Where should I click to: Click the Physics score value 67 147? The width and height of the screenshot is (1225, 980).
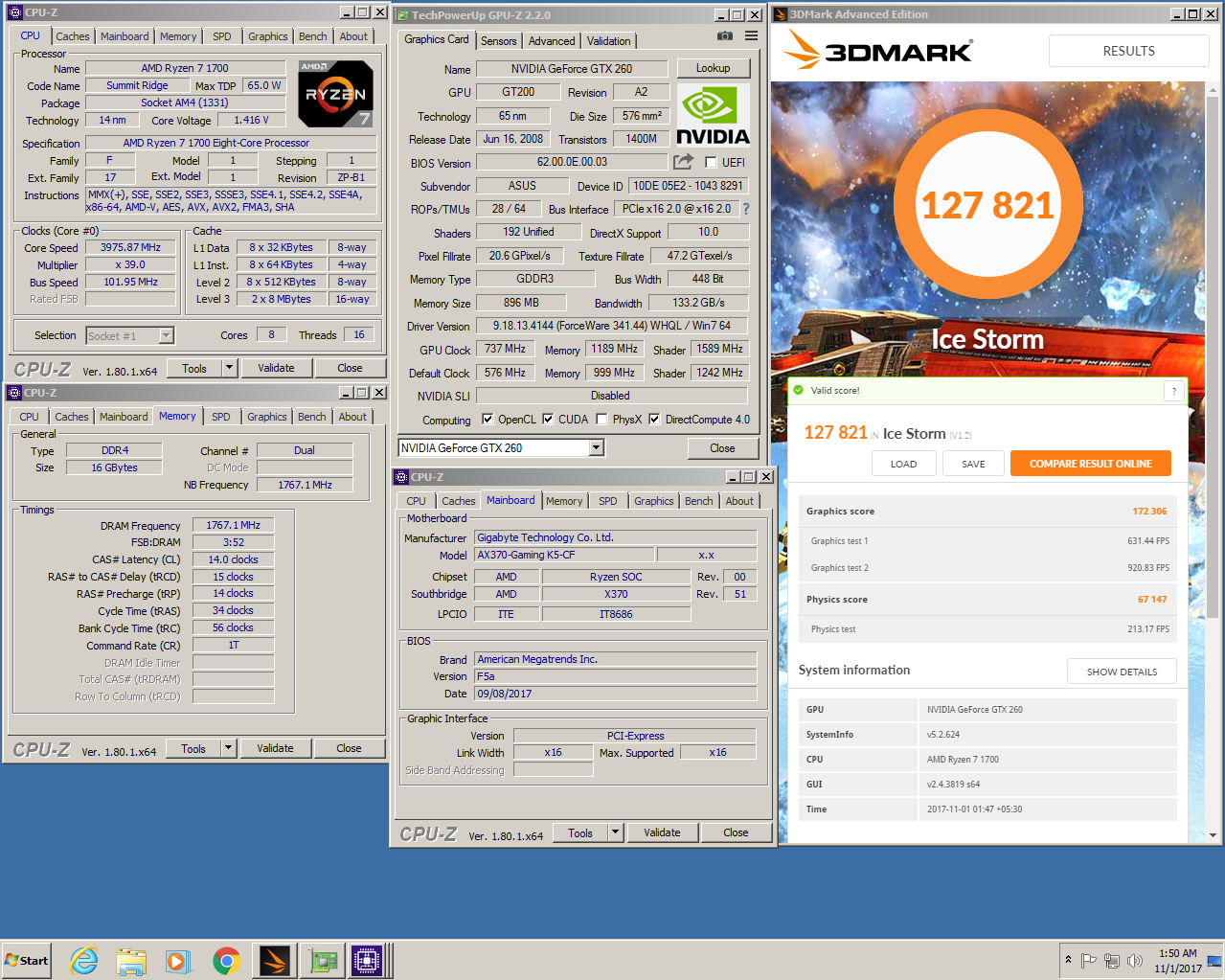1152,600
